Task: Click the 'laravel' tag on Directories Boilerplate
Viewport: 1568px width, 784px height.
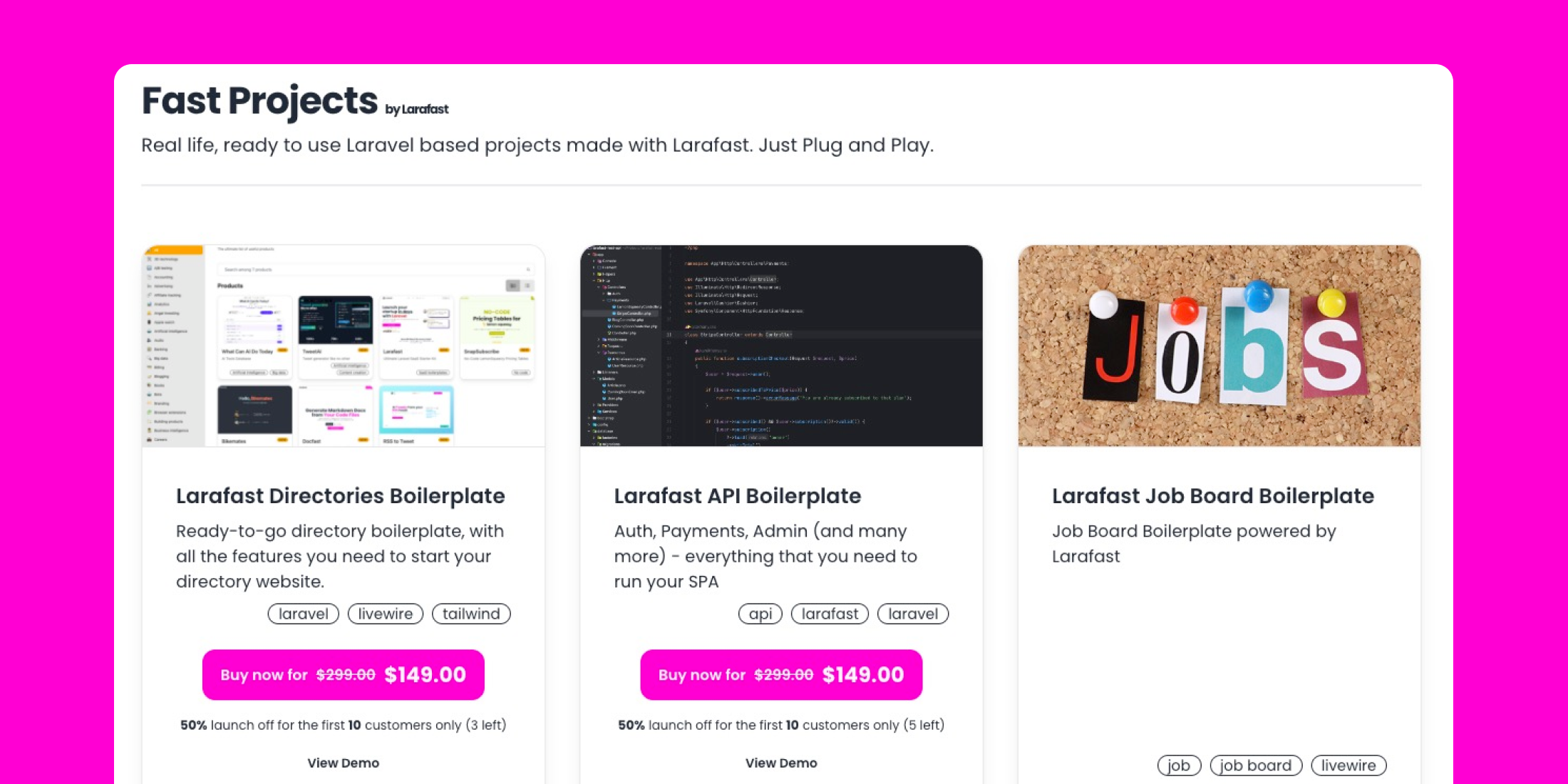Action: click(x=302, y=613)
